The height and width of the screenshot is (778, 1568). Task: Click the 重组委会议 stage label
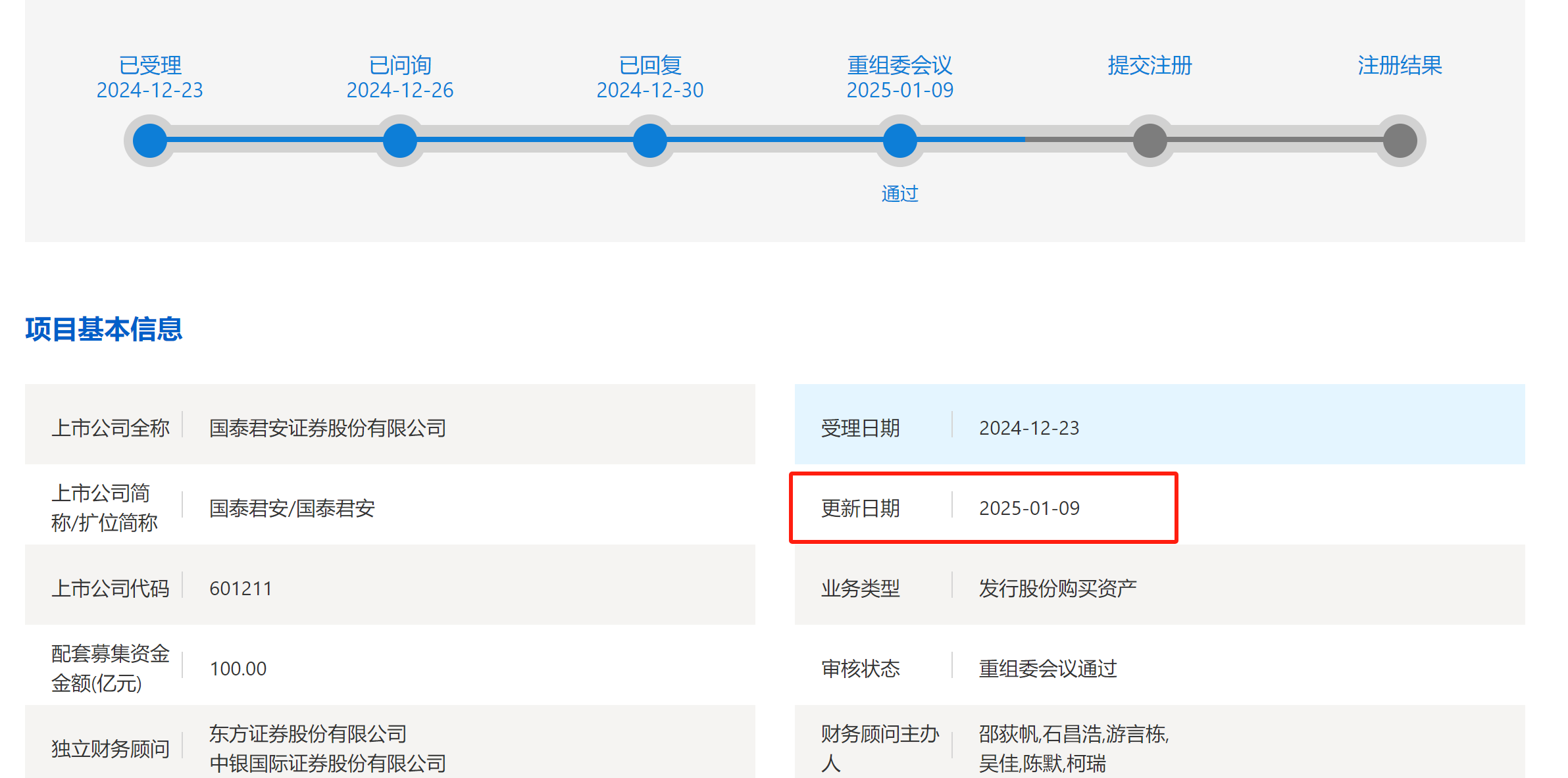[899, 65]
